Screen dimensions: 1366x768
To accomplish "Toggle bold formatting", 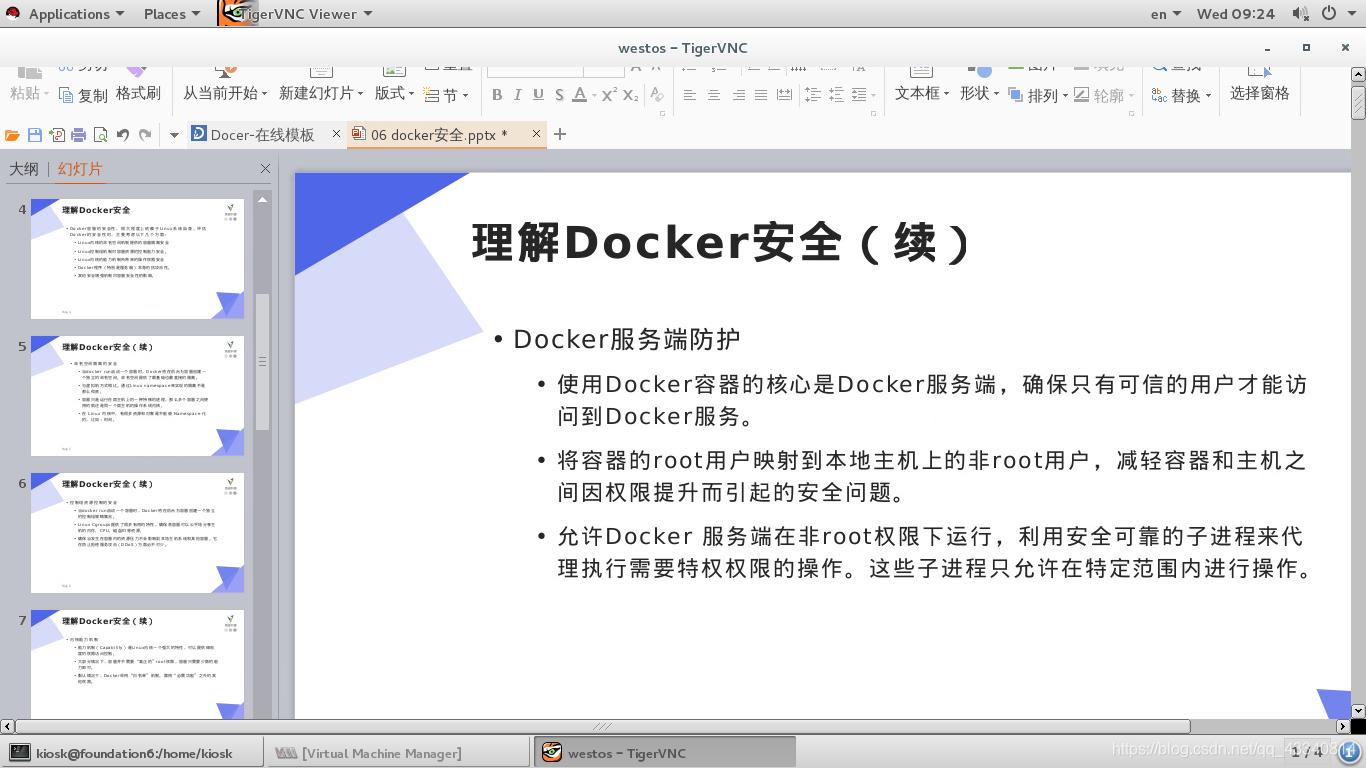I will coord(497,95).
